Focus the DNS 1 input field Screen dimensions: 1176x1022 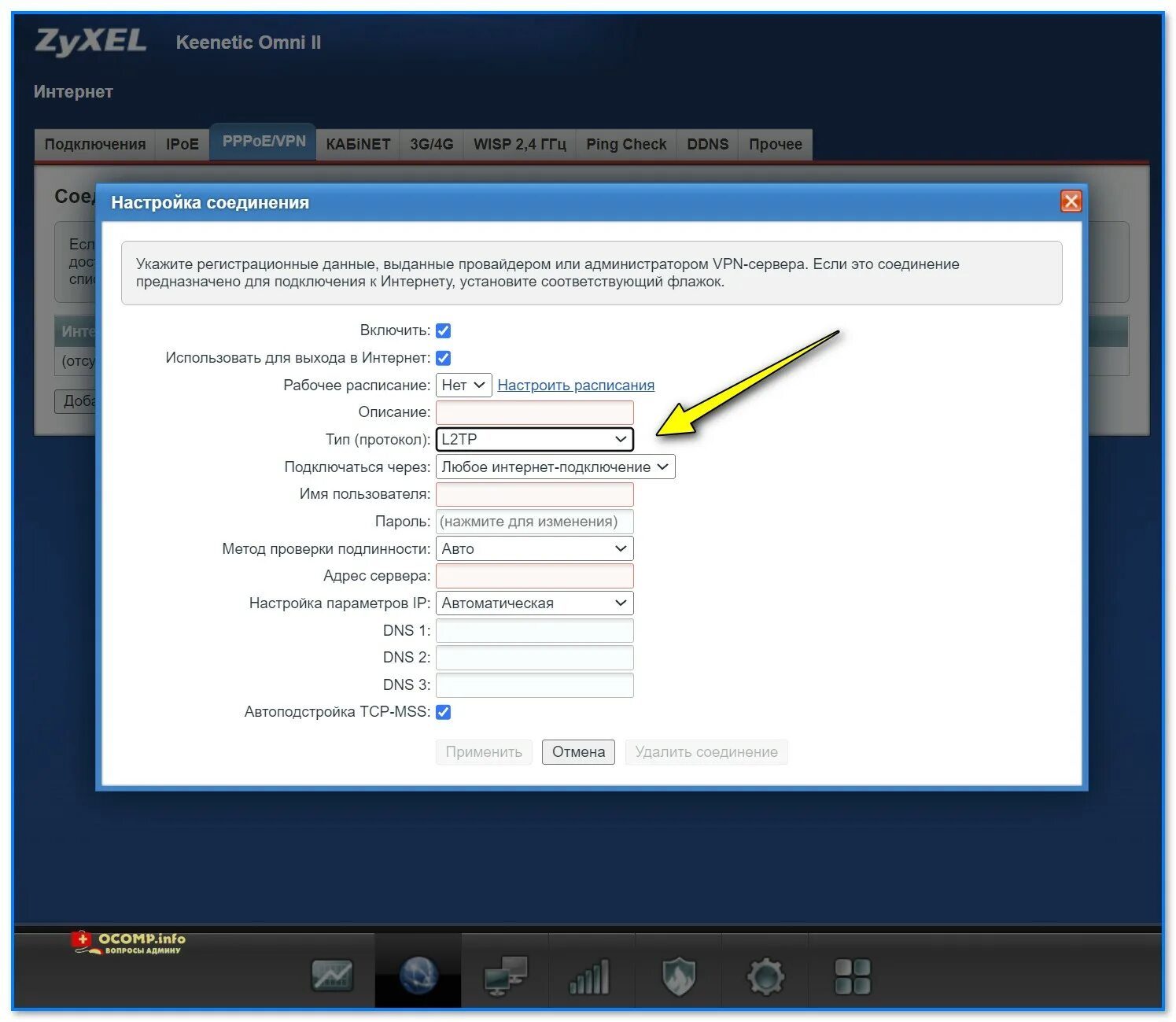pos(535,630)
